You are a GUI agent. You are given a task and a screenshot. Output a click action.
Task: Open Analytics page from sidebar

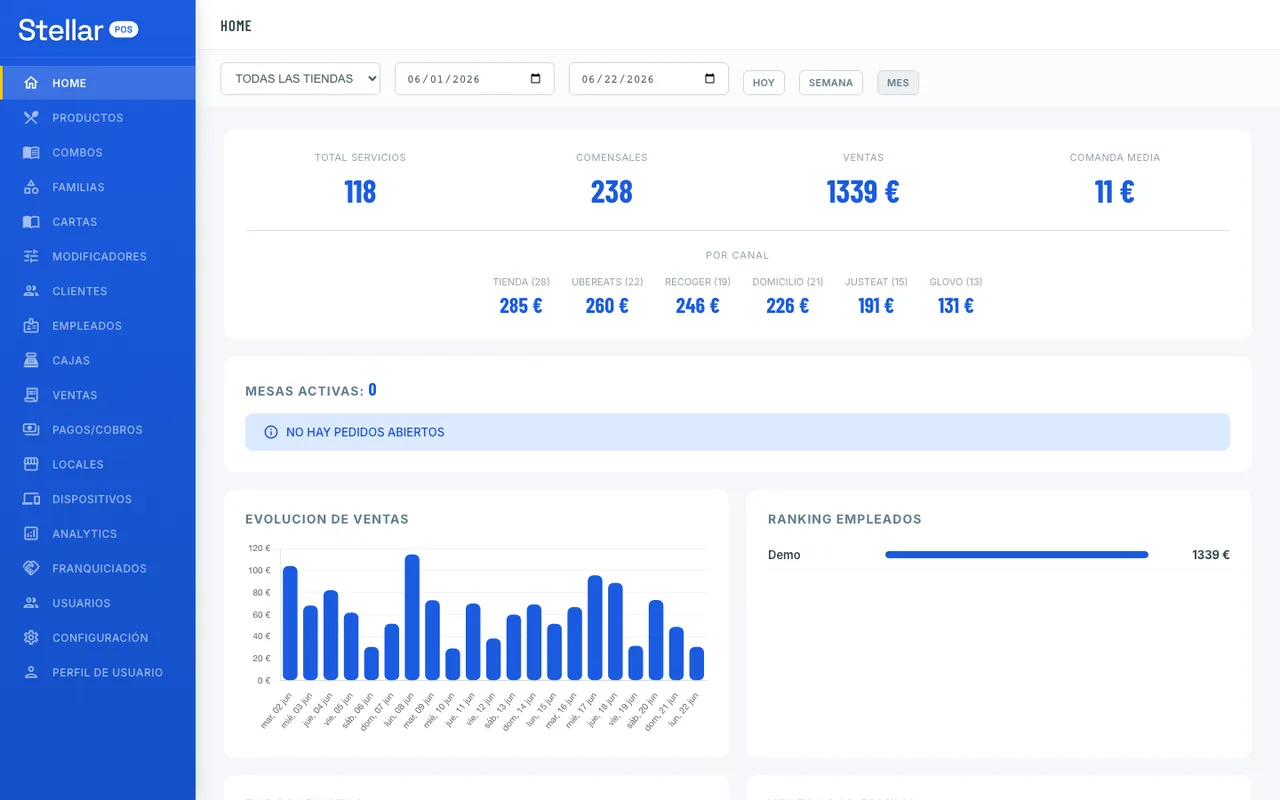coord(98,534)
